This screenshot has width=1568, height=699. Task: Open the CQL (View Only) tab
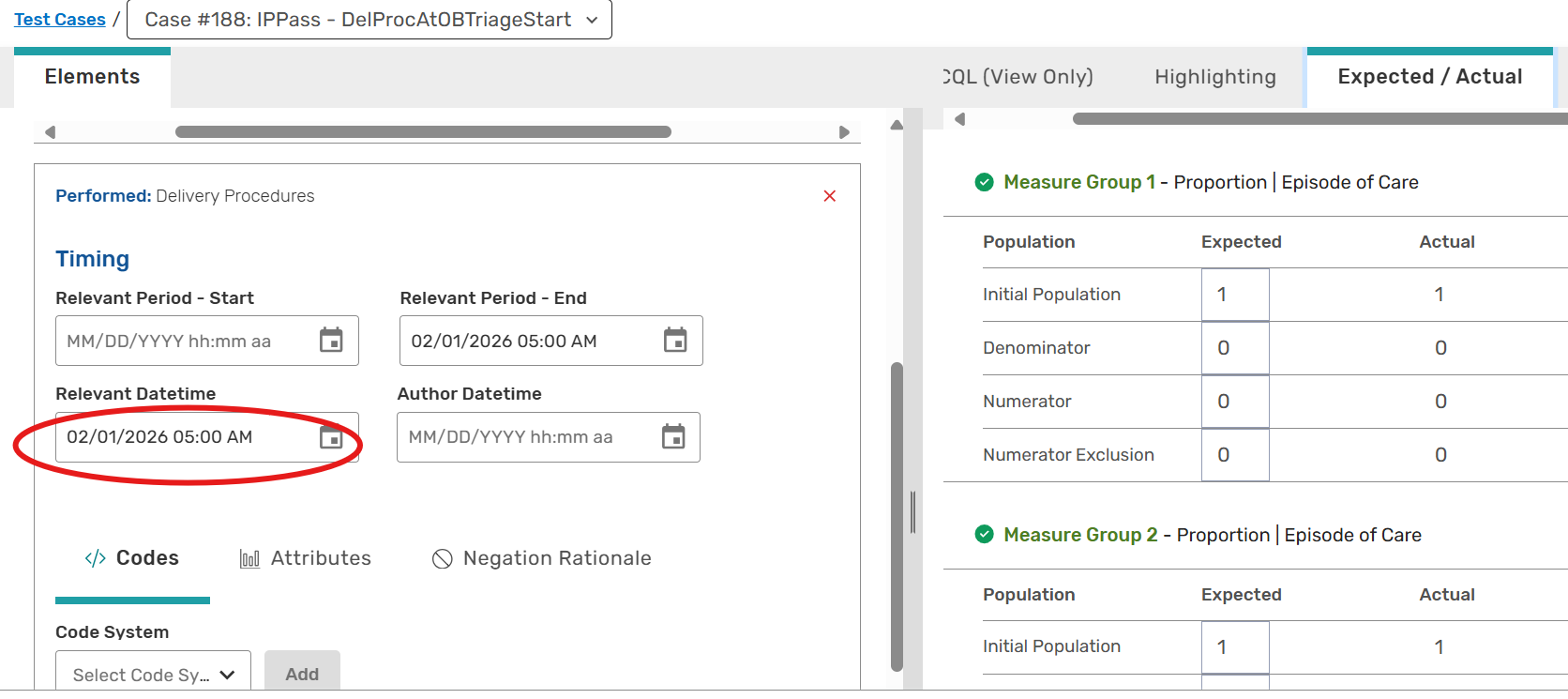tap(1018, 77)
